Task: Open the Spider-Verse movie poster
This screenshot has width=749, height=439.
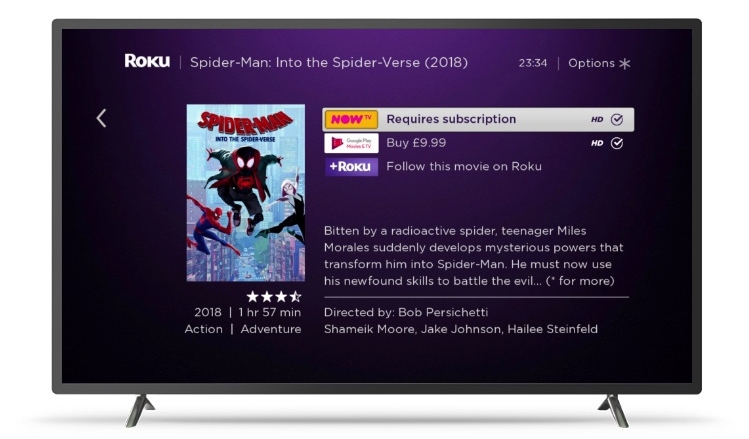Action: pos(246,193)
